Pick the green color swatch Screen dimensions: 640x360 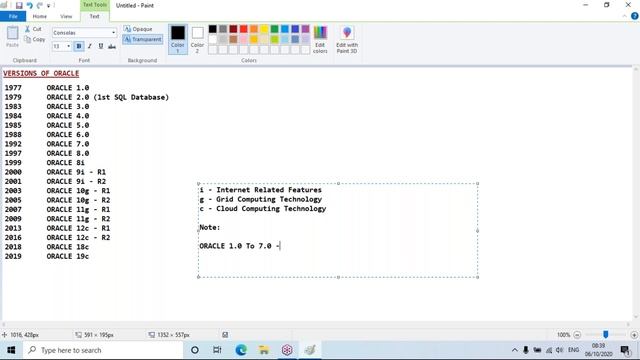pos(274,29)
